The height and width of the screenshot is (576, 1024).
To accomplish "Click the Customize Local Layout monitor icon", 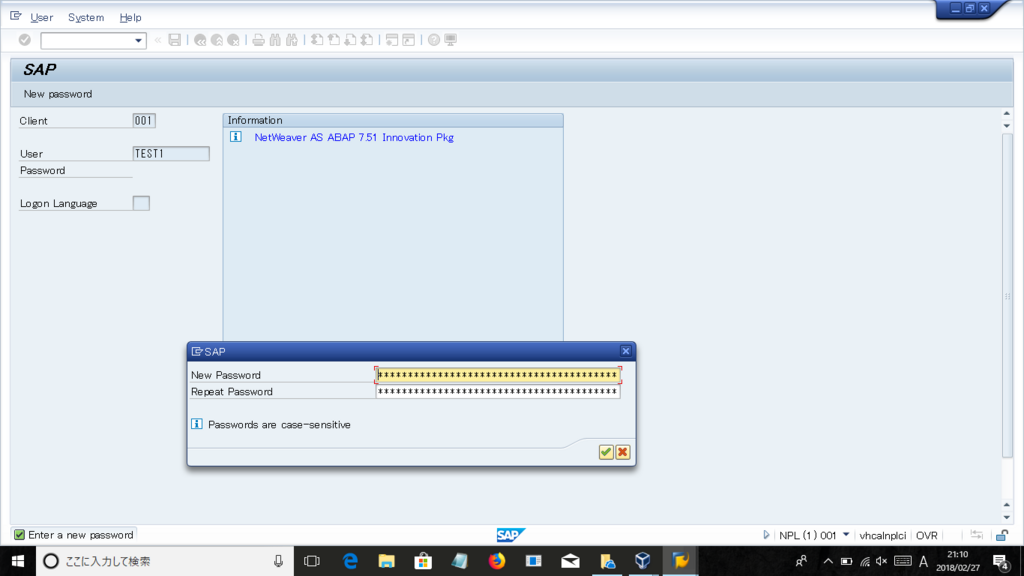I will 451,40.
